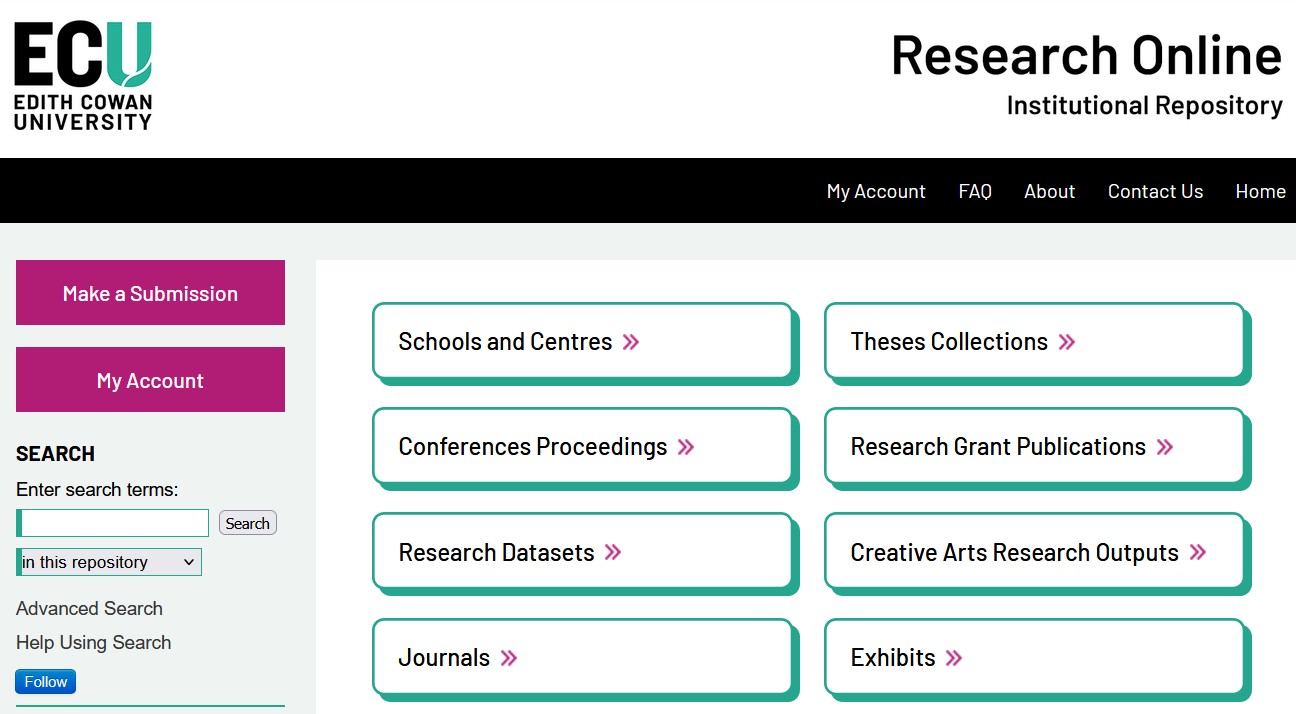Click the Search button next to the search field
This screenshot has width=1296, height=714.
(248, 523)
